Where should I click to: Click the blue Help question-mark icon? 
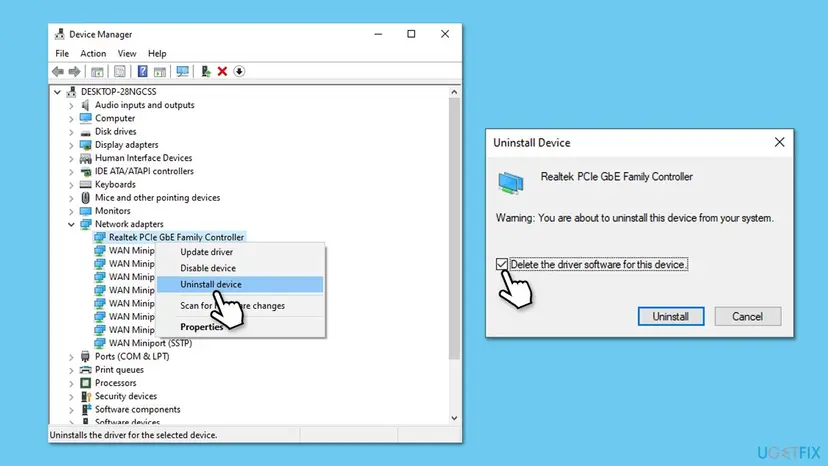tap(142, 71)
